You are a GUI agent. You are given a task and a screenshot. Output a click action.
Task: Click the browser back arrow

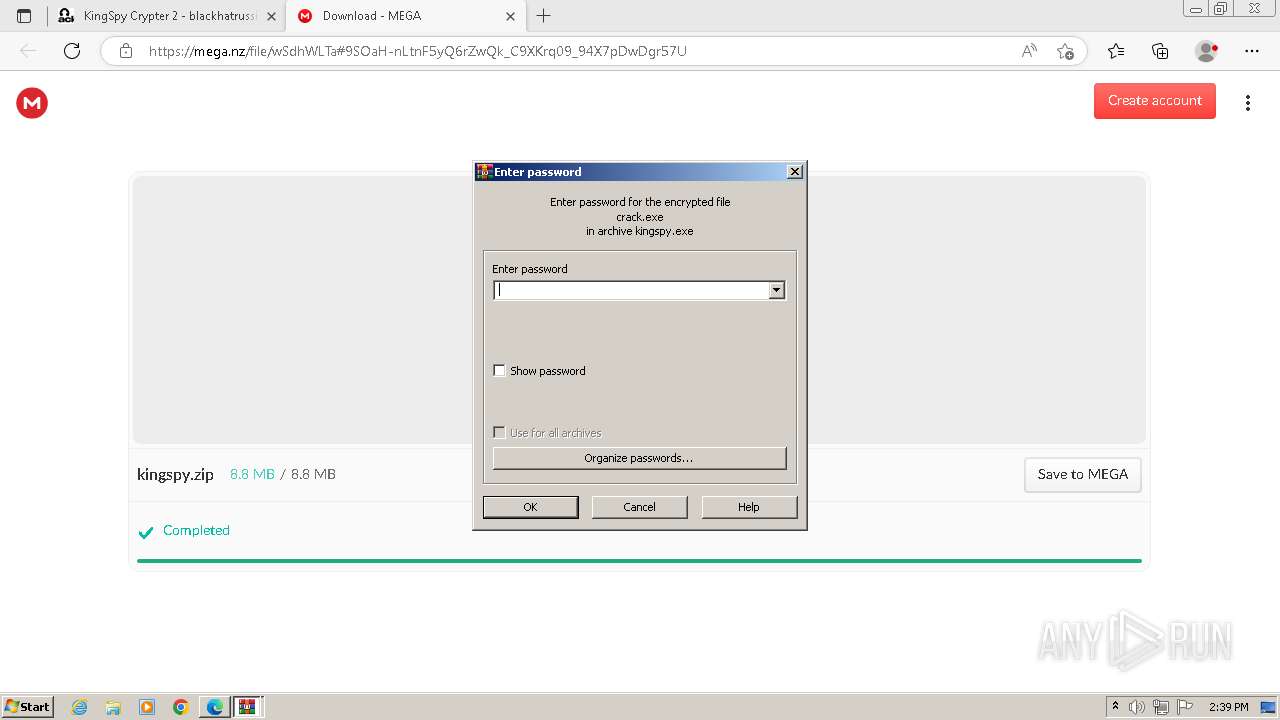pyautogui.click(x=28, y=51)
